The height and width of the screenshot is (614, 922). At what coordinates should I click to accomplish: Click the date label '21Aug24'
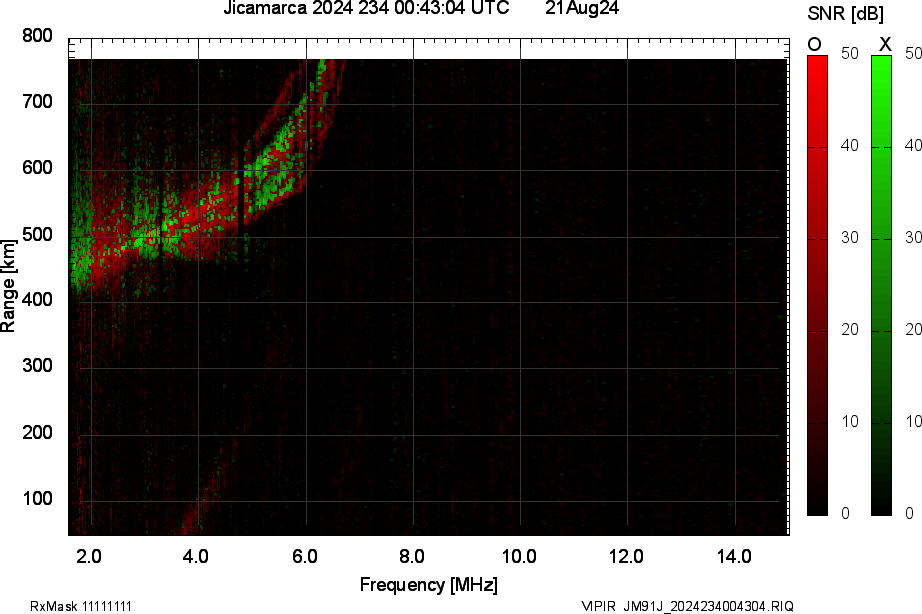582,8
